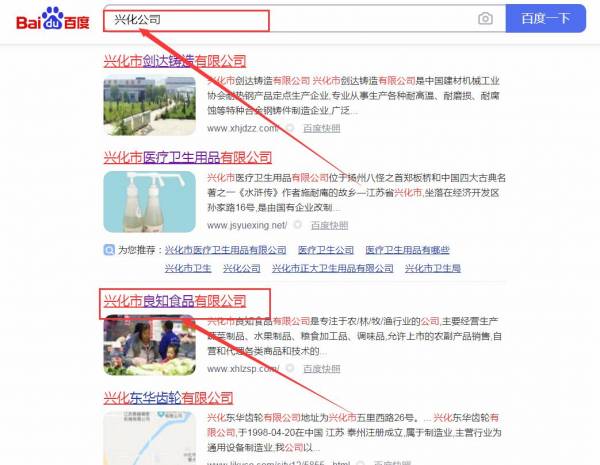Select recommended search 兴化市卫生局
The image size is (600, 465).
pos(433,268)
